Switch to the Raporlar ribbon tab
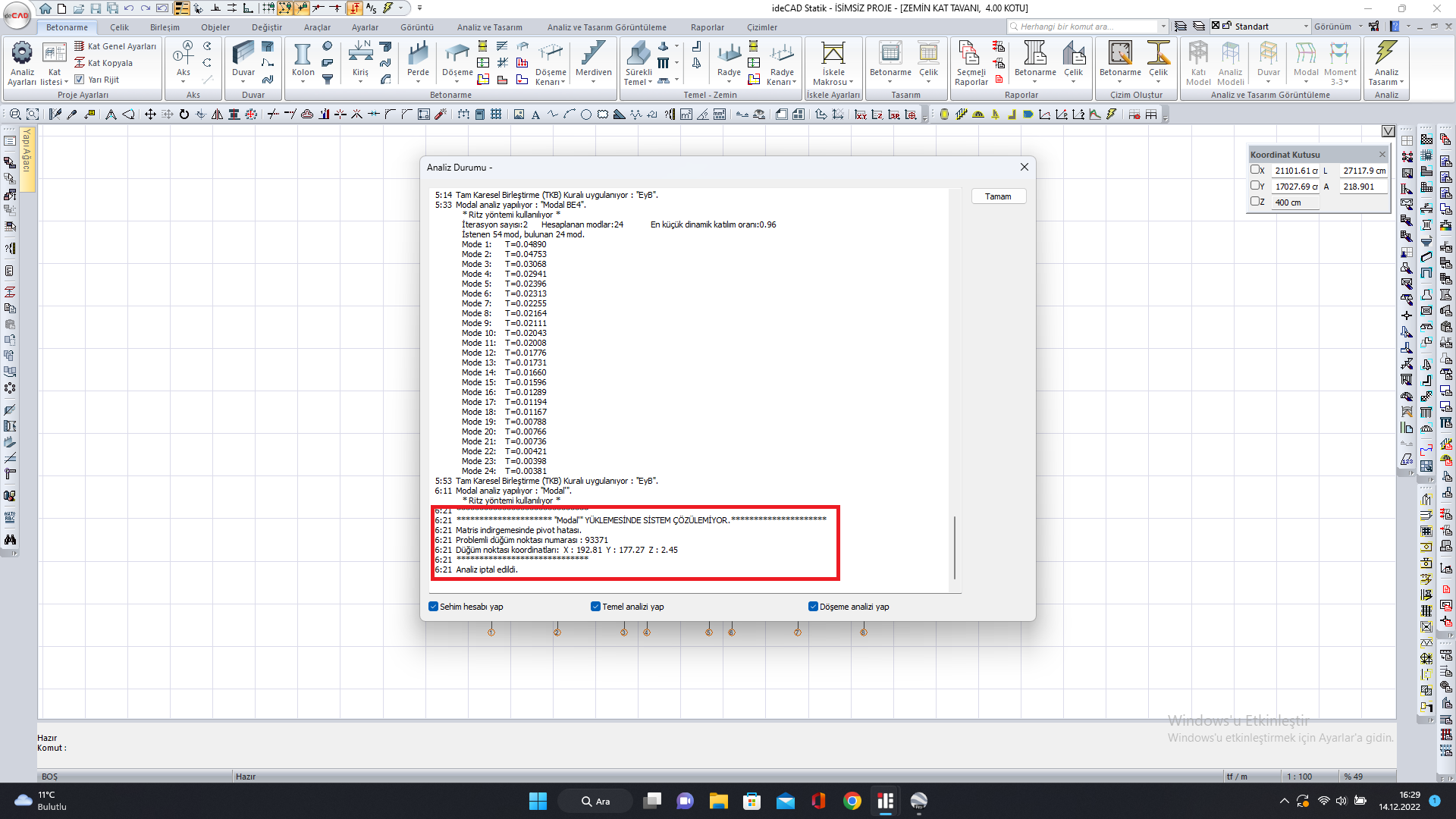 pos(707,27)
